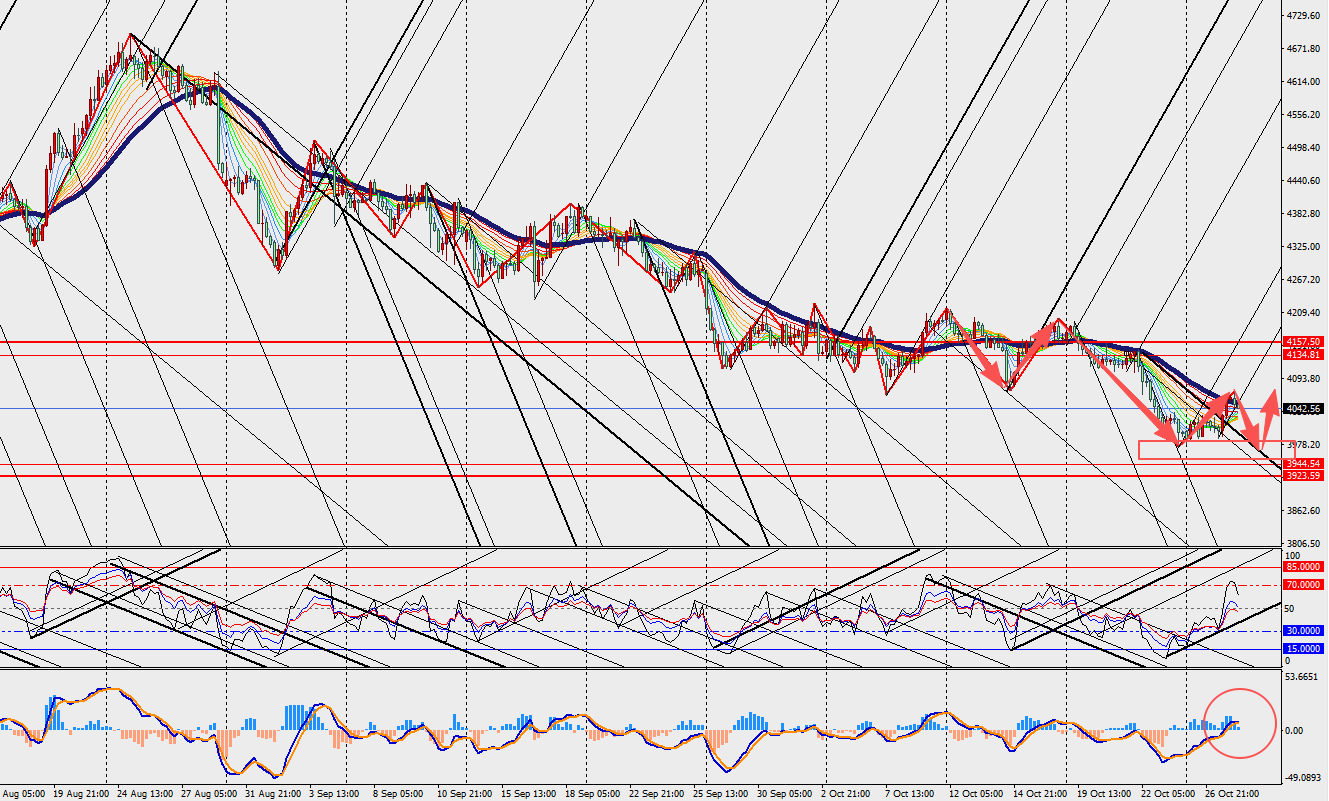Click the 53.6651 MACD scale value
This screenshot has height=801, width=1329.
click(1304, 677)
